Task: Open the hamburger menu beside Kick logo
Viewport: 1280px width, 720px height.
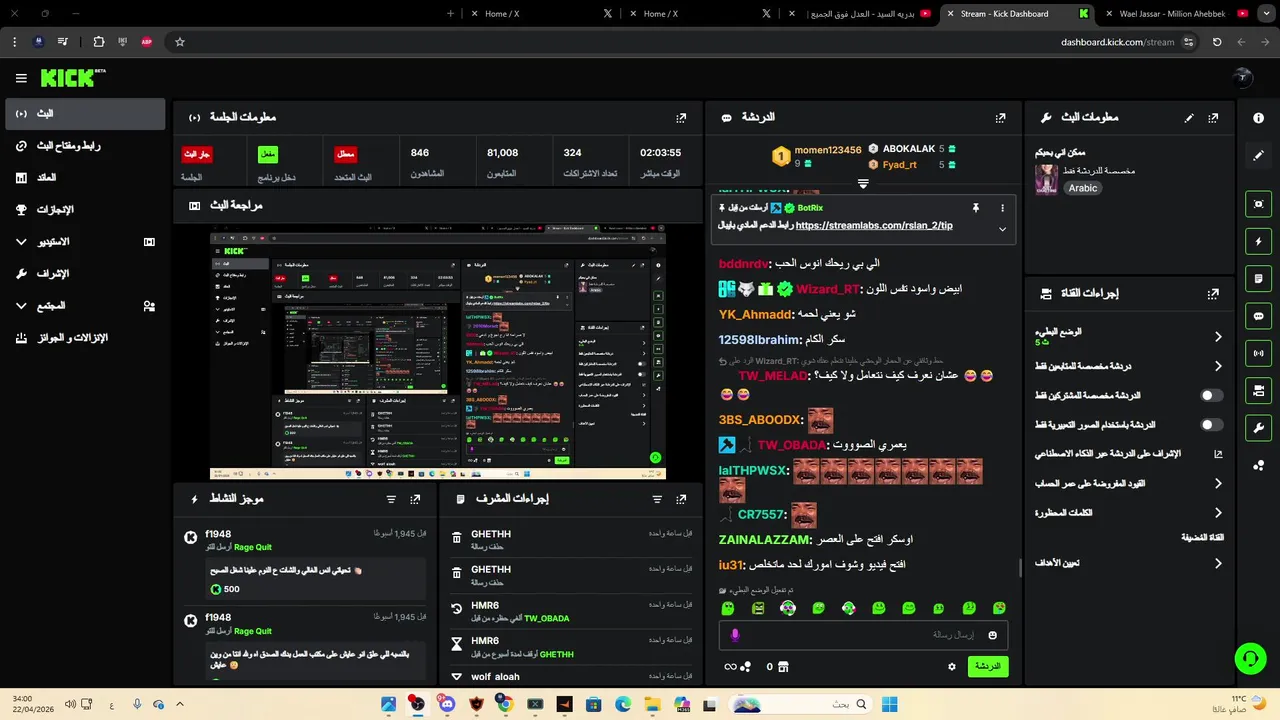Action: pos(21,78)
